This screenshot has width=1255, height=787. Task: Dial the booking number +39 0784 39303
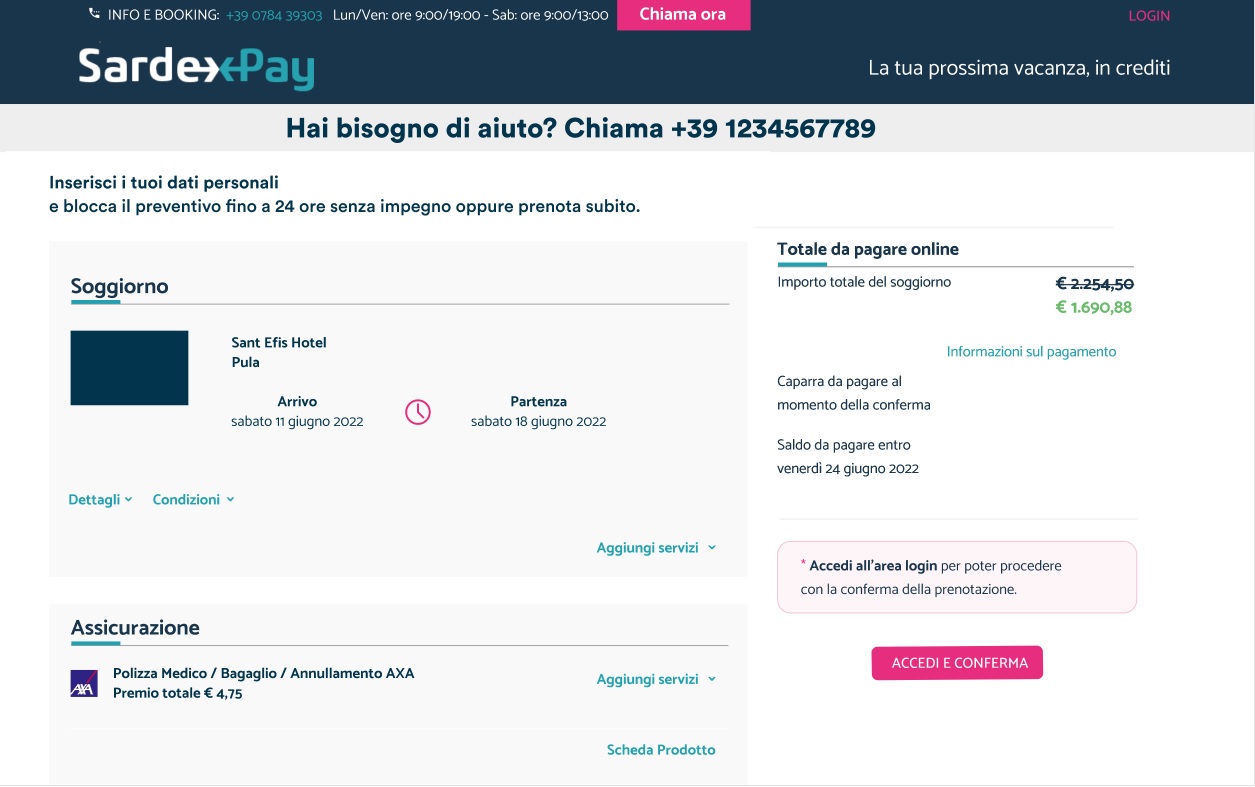[x=275, y=15]
